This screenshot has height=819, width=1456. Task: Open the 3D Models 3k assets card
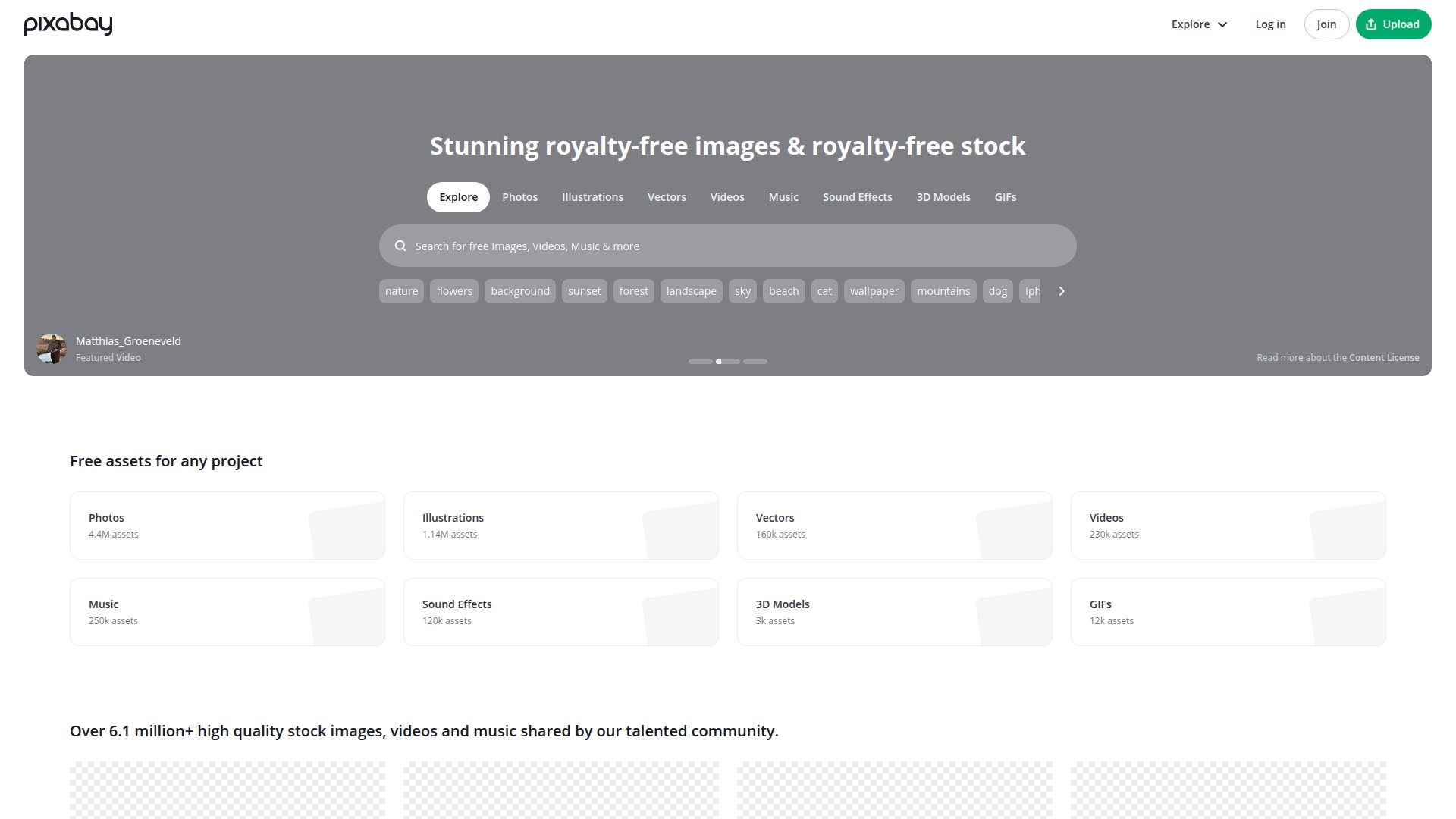pyautogui.click(x=895, y=612)
